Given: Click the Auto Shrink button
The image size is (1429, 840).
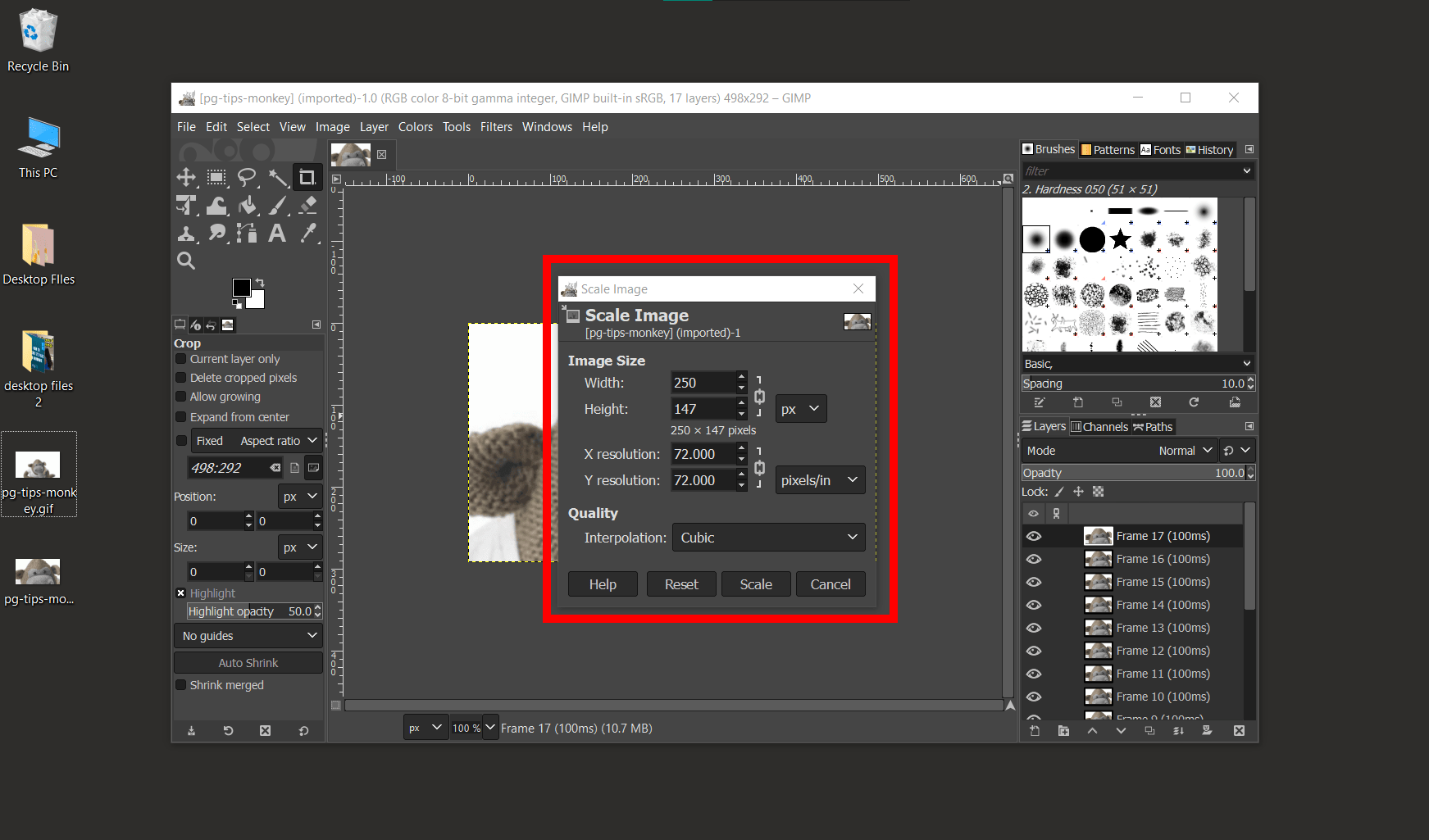Looking at the screenshot, I should coord(248,662).
